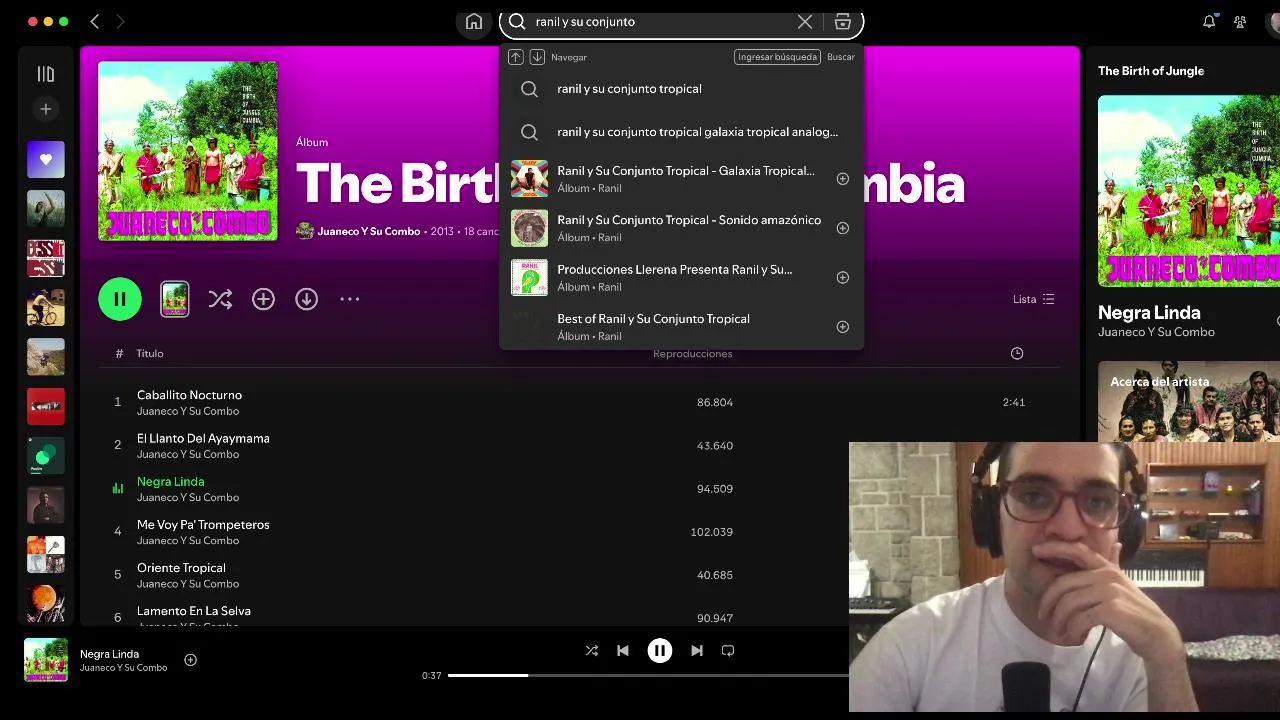Add Producciones Llerena album to library
This screenshot has width=1280, height=720.
point(842,278)
